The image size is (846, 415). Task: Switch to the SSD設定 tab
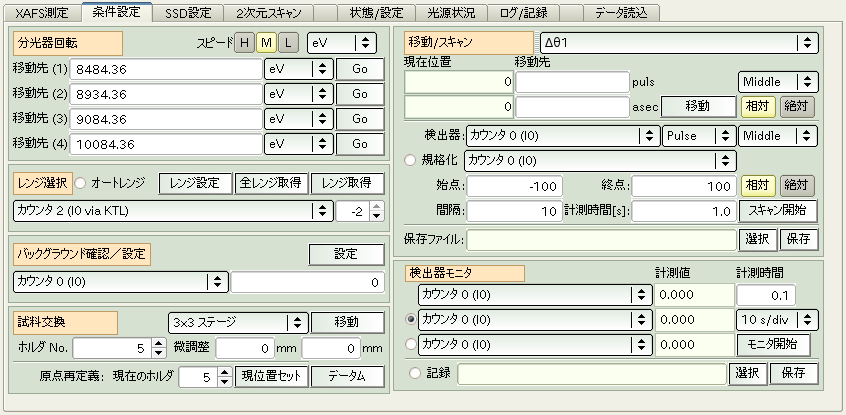[188, 13]
